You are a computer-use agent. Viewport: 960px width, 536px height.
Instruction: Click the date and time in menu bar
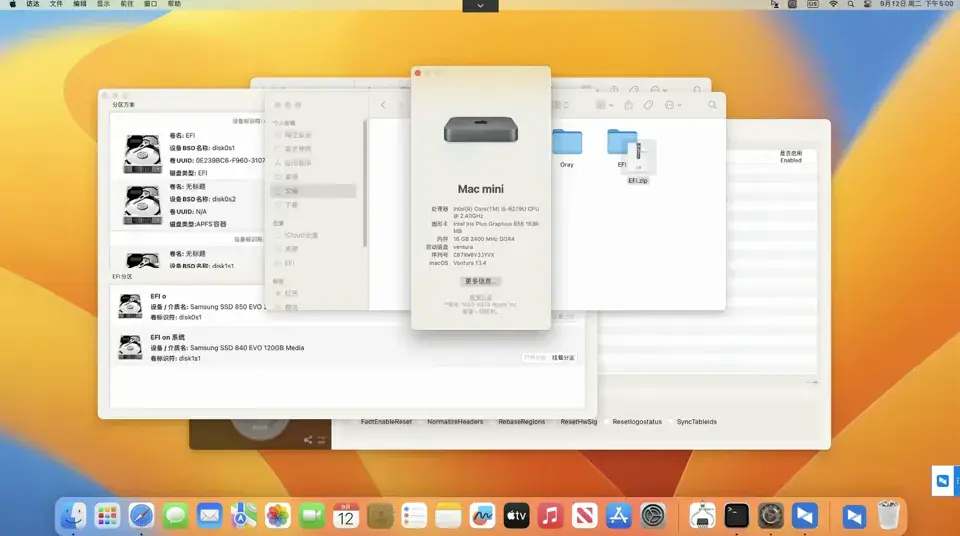point(917,4)
